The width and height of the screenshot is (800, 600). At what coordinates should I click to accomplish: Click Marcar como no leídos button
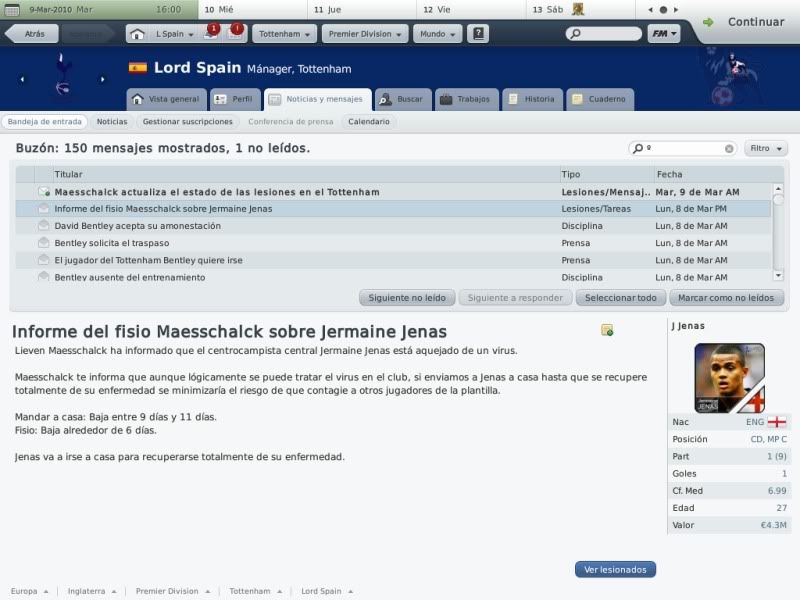[726, 298]
